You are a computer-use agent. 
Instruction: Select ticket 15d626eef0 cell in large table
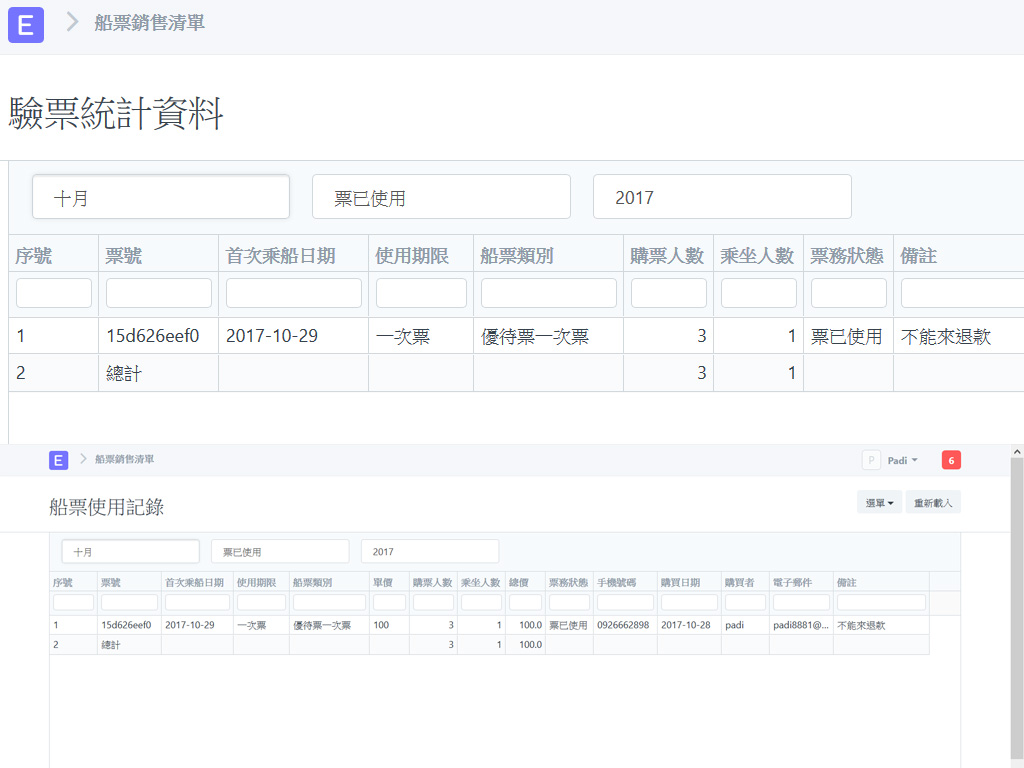tap(153, 337)
